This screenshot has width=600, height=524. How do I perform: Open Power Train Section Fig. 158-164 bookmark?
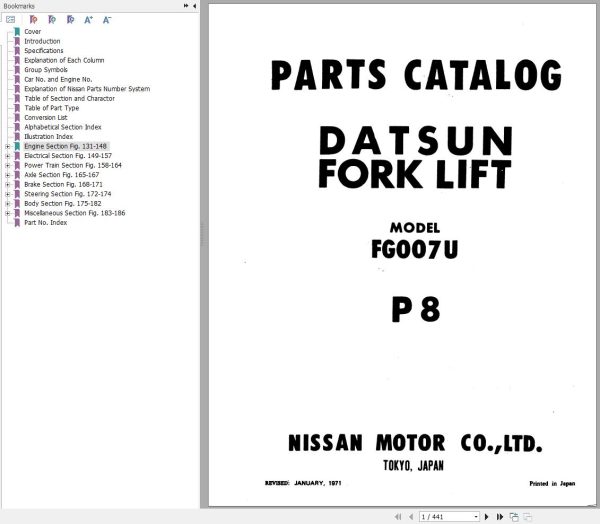point(73,165)
